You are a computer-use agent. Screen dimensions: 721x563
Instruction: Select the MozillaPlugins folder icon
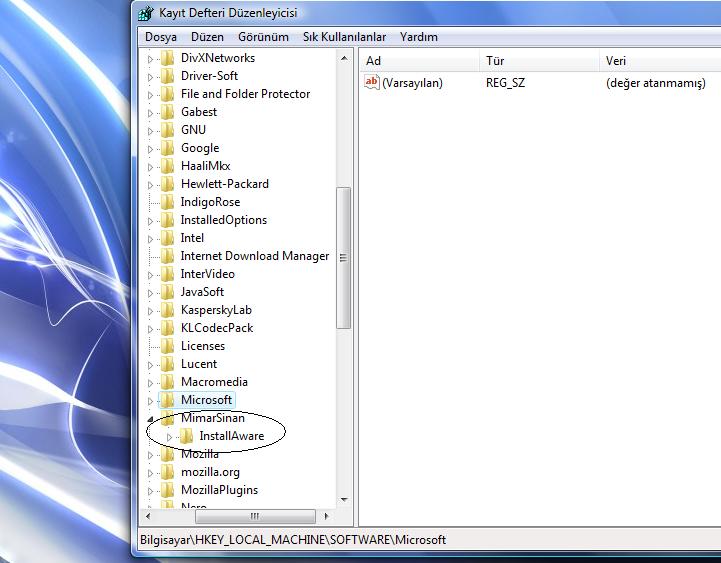pos(167,490)
